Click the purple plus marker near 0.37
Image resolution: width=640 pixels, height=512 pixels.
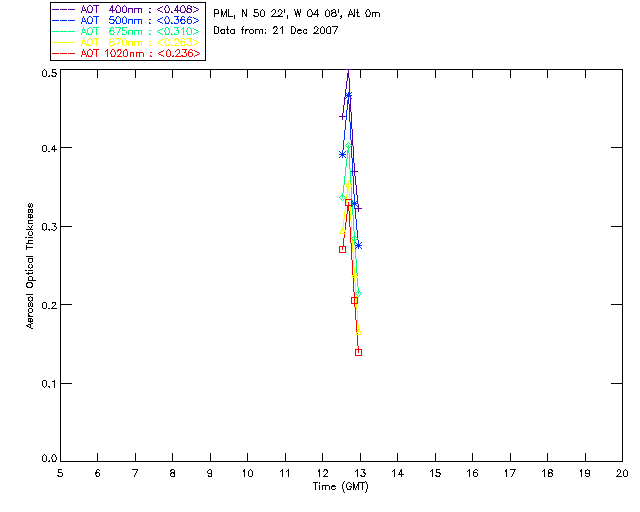pyautogui.click(x=354, y=172)
